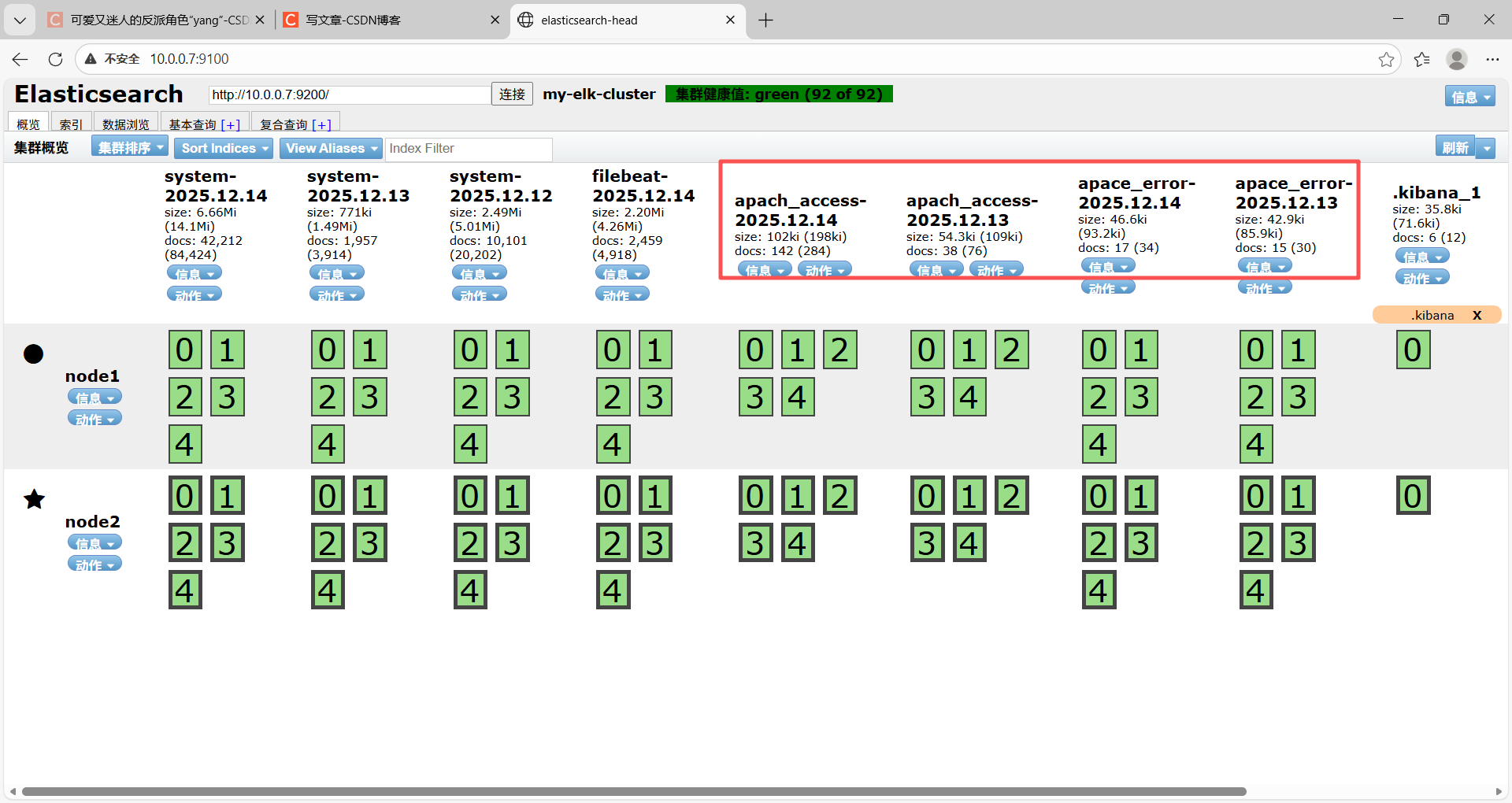Open the browser profile avatar
The height and width of the screenshot is (803, 1512).
tap(1457, 59)
